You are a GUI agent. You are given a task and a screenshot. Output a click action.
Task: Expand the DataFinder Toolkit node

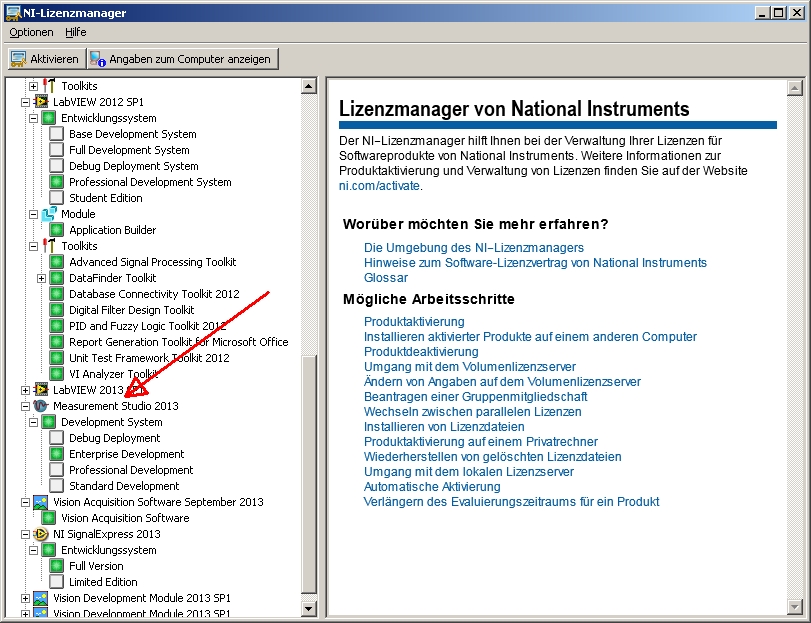pyautogui.click(x=41, y=279)
